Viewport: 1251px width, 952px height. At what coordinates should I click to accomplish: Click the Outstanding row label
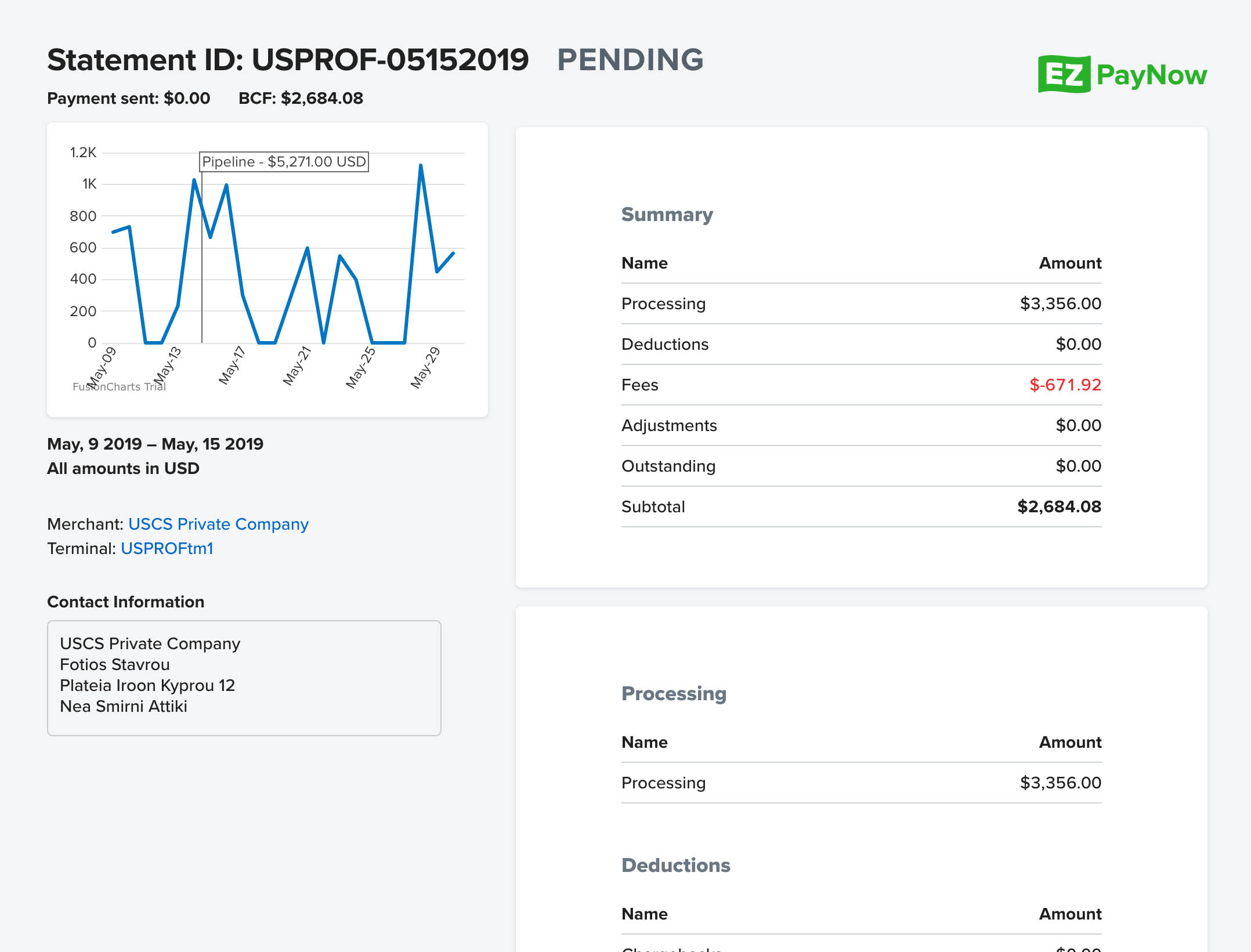click(x=668, y=466)
